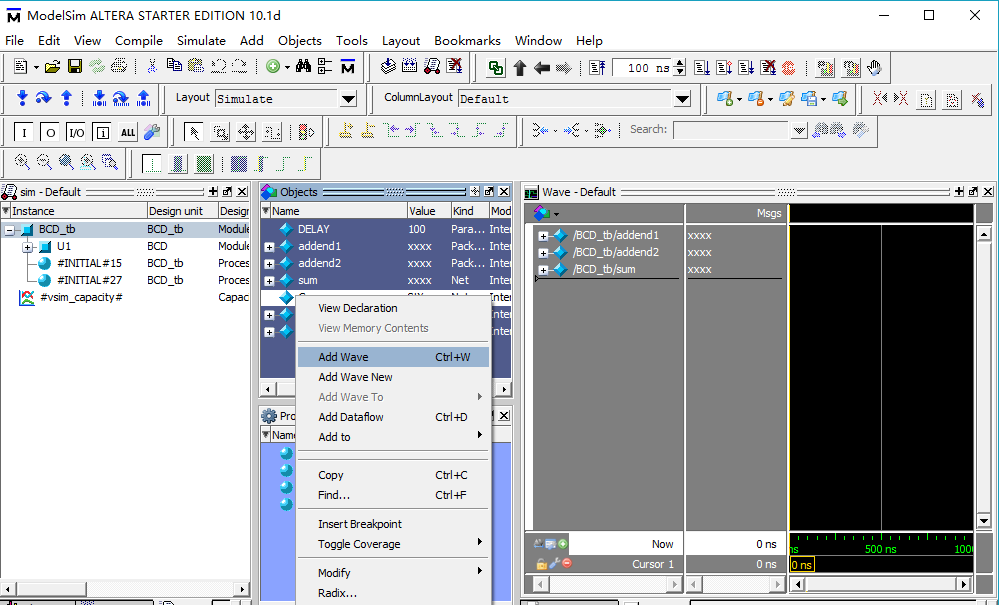Open the Search field dropdown arrow
Screen dimensions: 999x605
point(799,131)
